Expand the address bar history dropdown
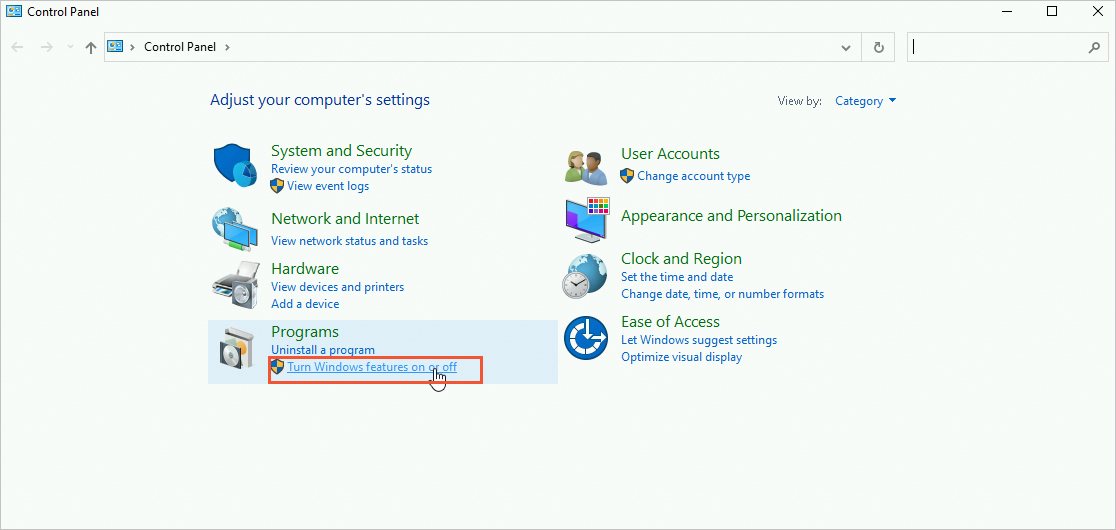Image resolution: width=1116 pixels, height=530 pixels. click(x=846, y=47)
